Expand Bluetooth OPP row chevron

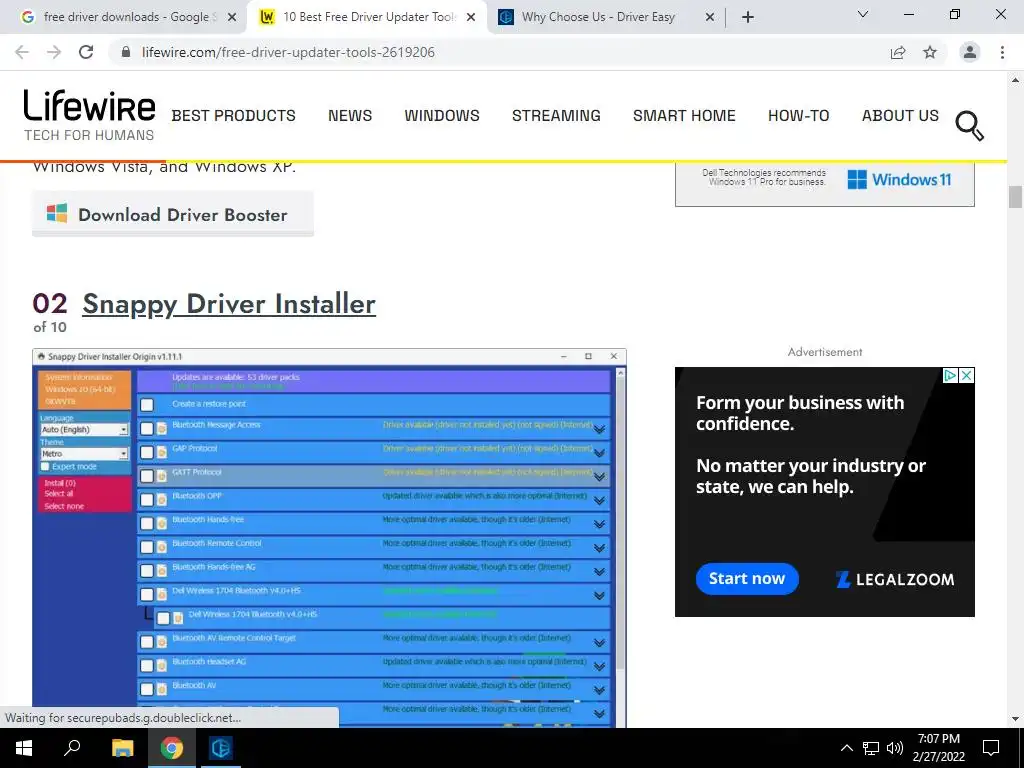(600, 501)
